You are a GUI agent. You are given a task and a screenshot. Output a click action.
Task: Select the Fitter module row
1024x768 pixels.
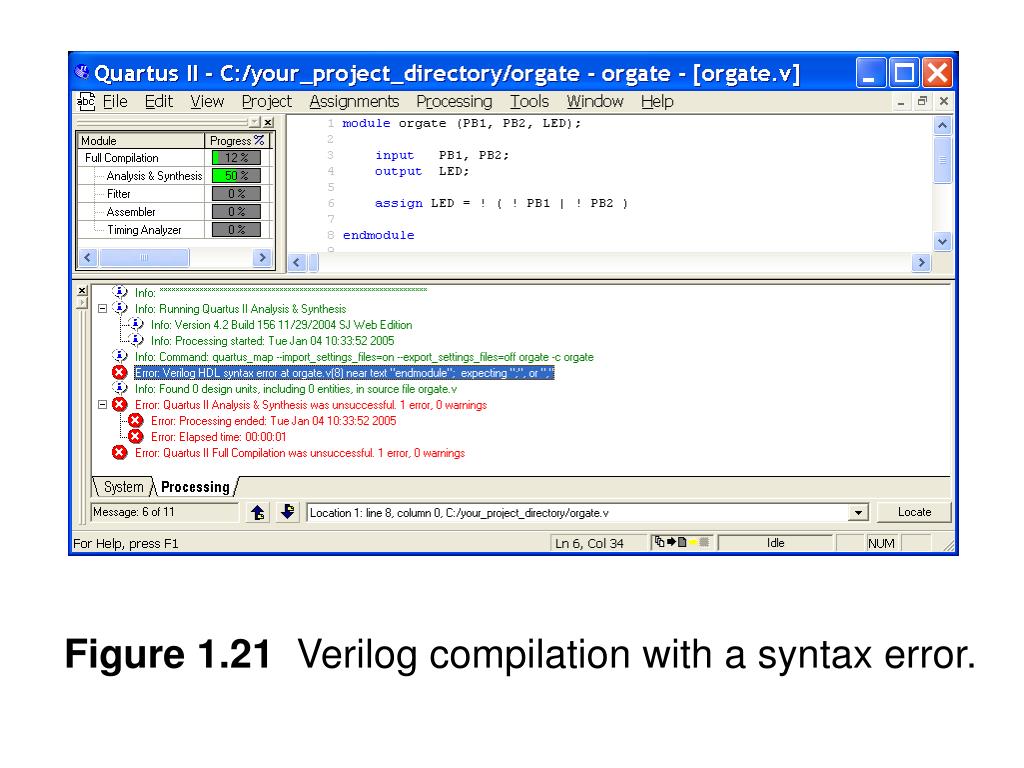pyautogui.click(x=174, y=194)
